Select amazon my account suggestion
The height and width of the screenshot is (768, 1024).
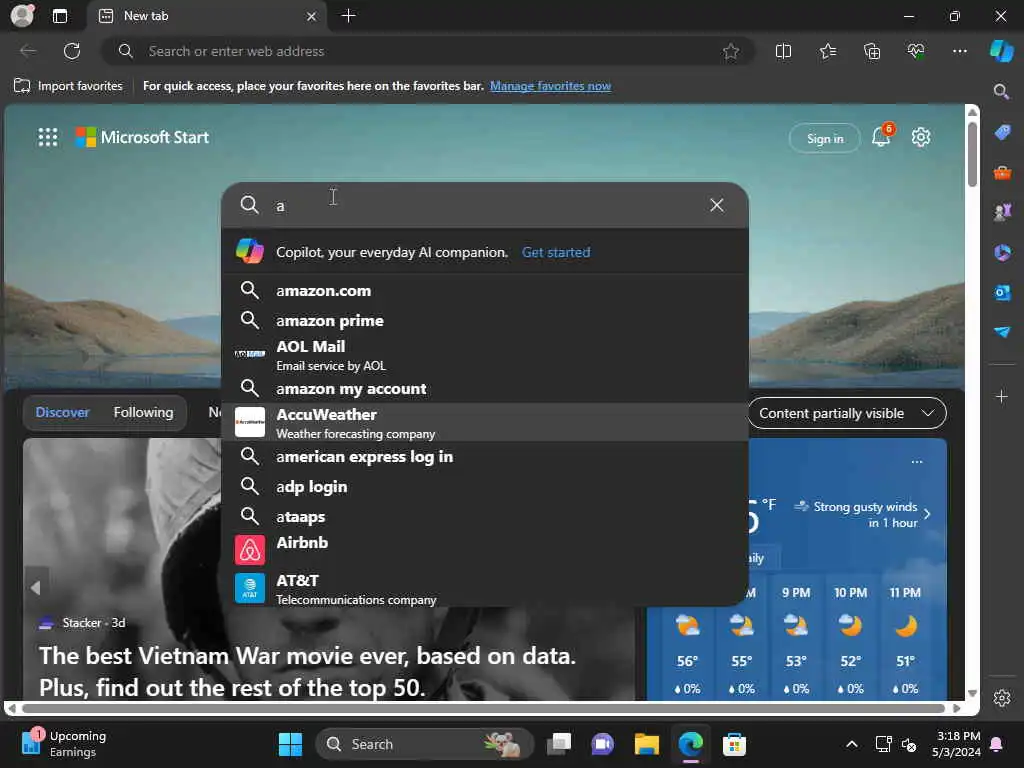tap(485, 389)
